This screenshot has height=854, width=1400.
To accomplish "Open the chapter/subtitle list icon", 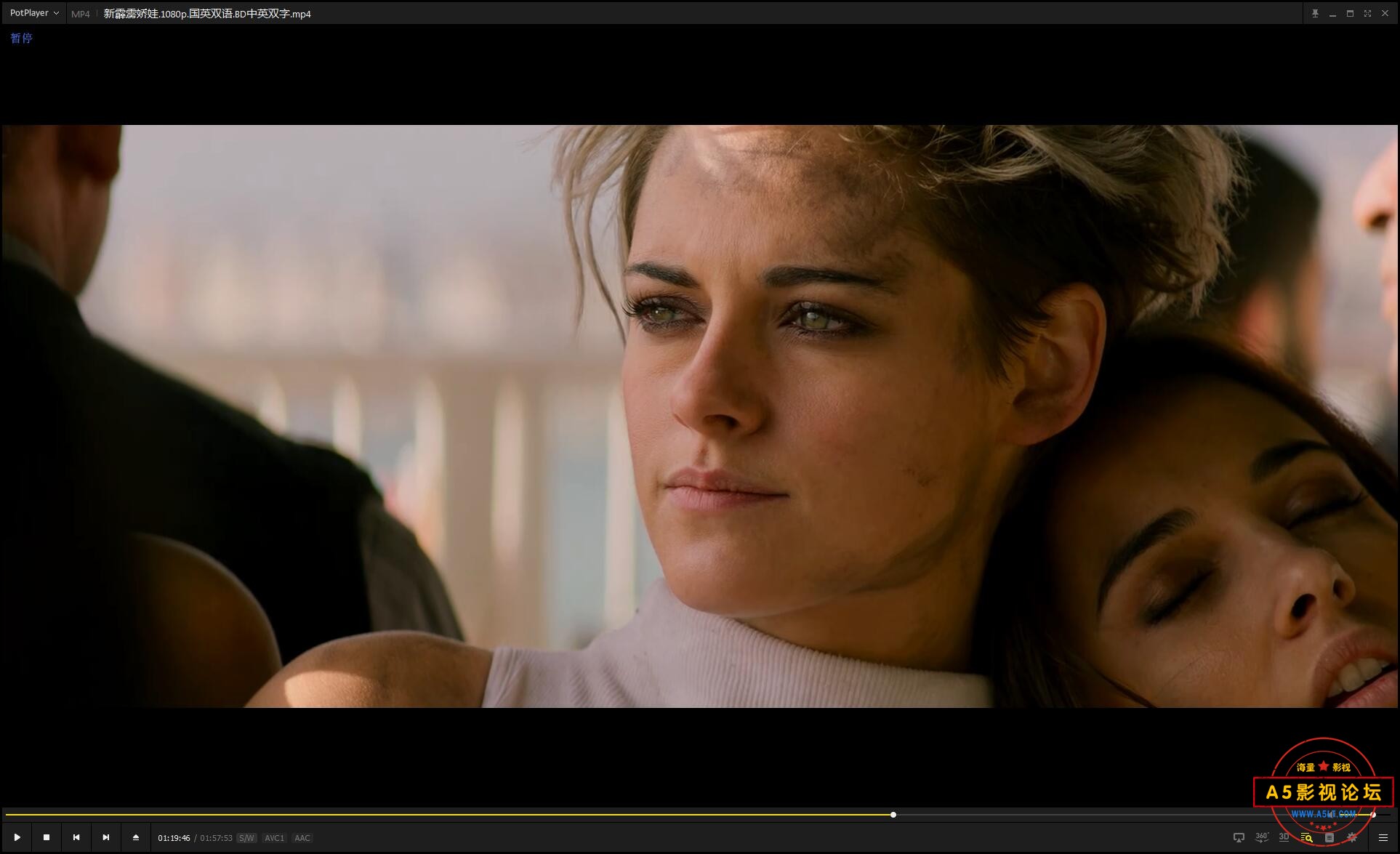I will coord(1329,837).
